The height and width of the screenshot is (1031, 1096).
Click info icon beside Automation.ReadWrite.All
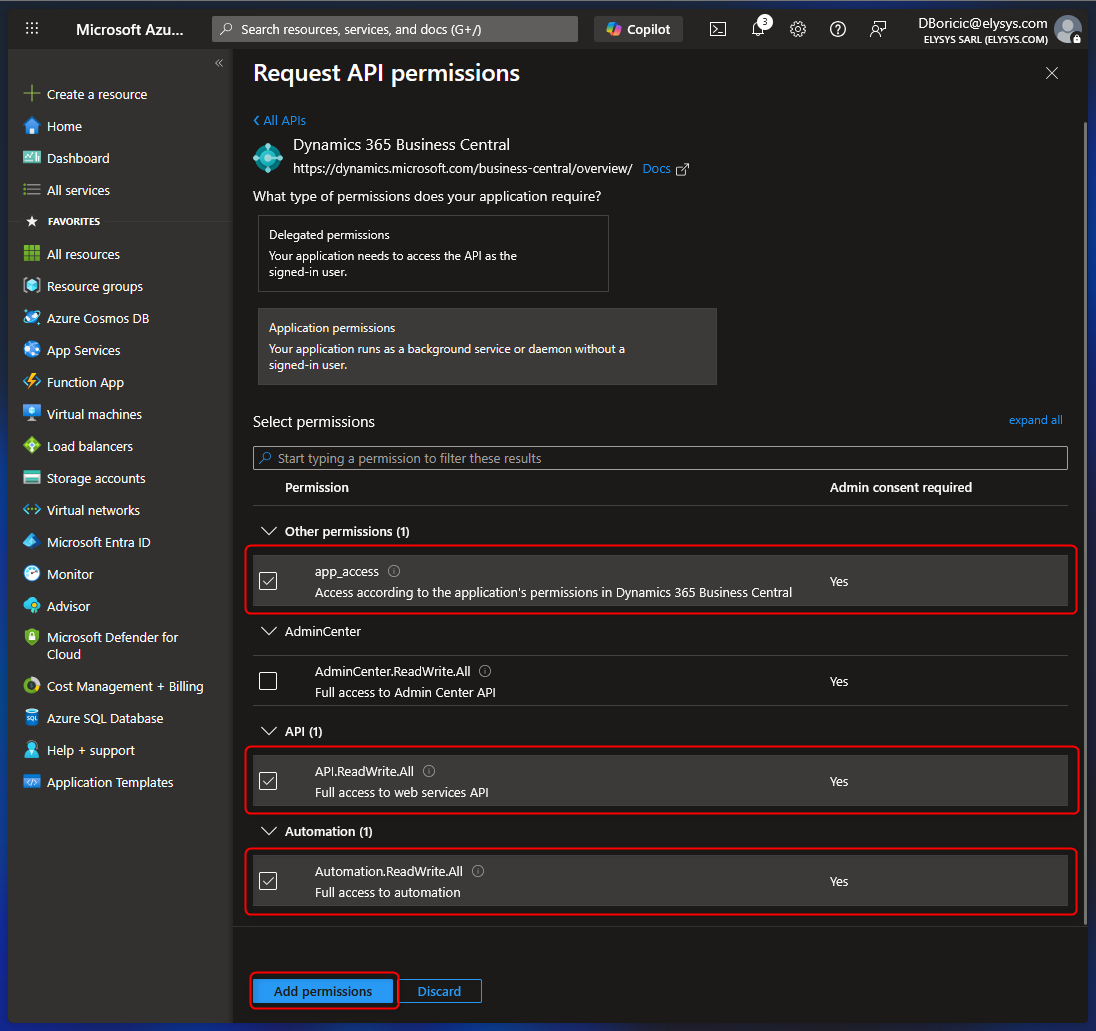[x=478, y=871]
